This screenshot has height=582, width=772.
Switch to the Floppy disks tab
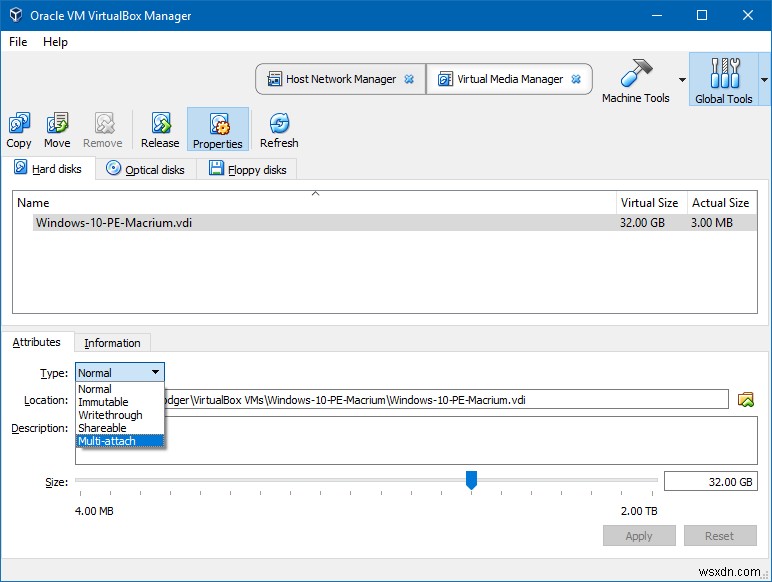(247, 169)
